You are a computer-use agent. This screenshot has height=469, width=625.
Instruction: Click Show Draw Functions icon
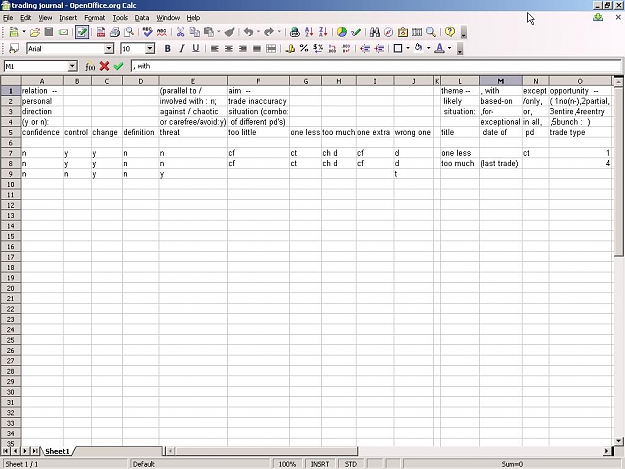click(356, 32)
